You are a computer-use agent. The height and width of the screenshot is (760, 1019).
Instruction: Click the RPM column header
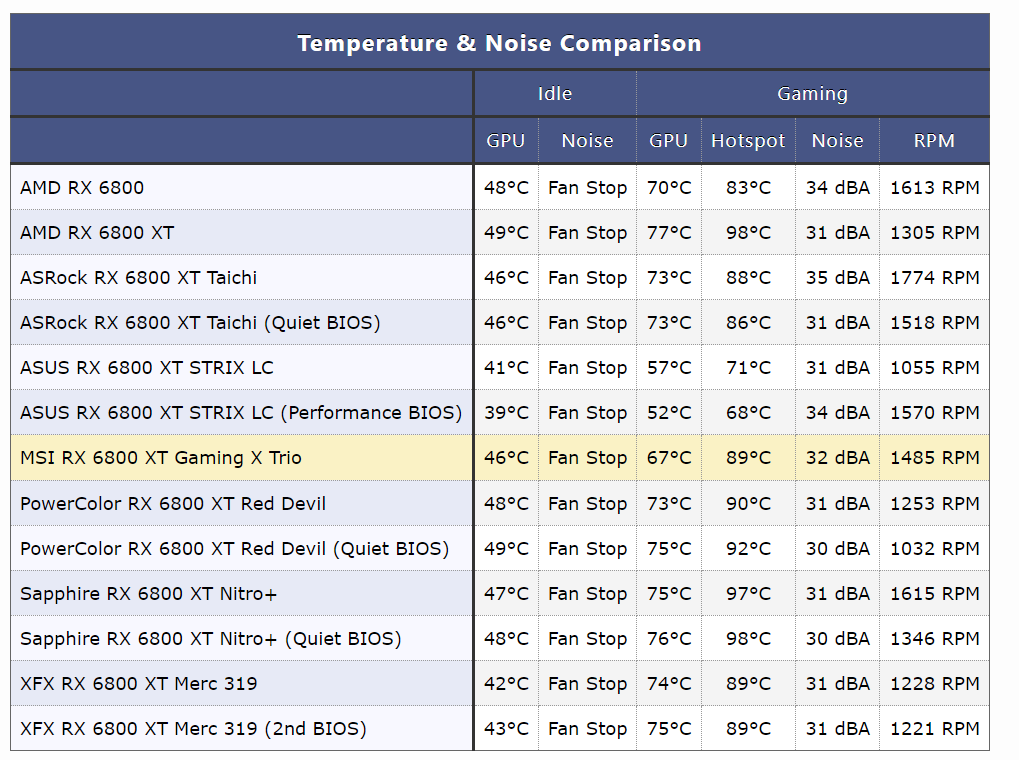pos(934,140)
